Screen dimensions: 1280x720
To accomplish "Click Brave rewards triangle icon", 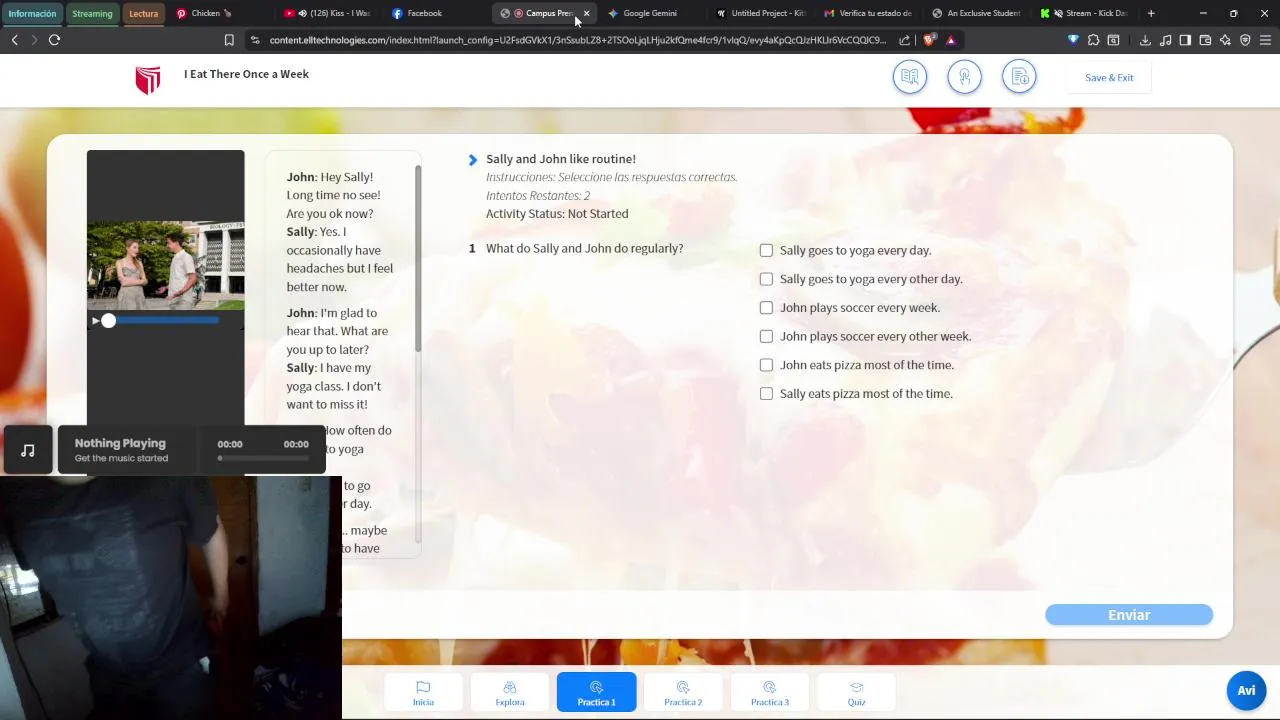I will [950, 40].
